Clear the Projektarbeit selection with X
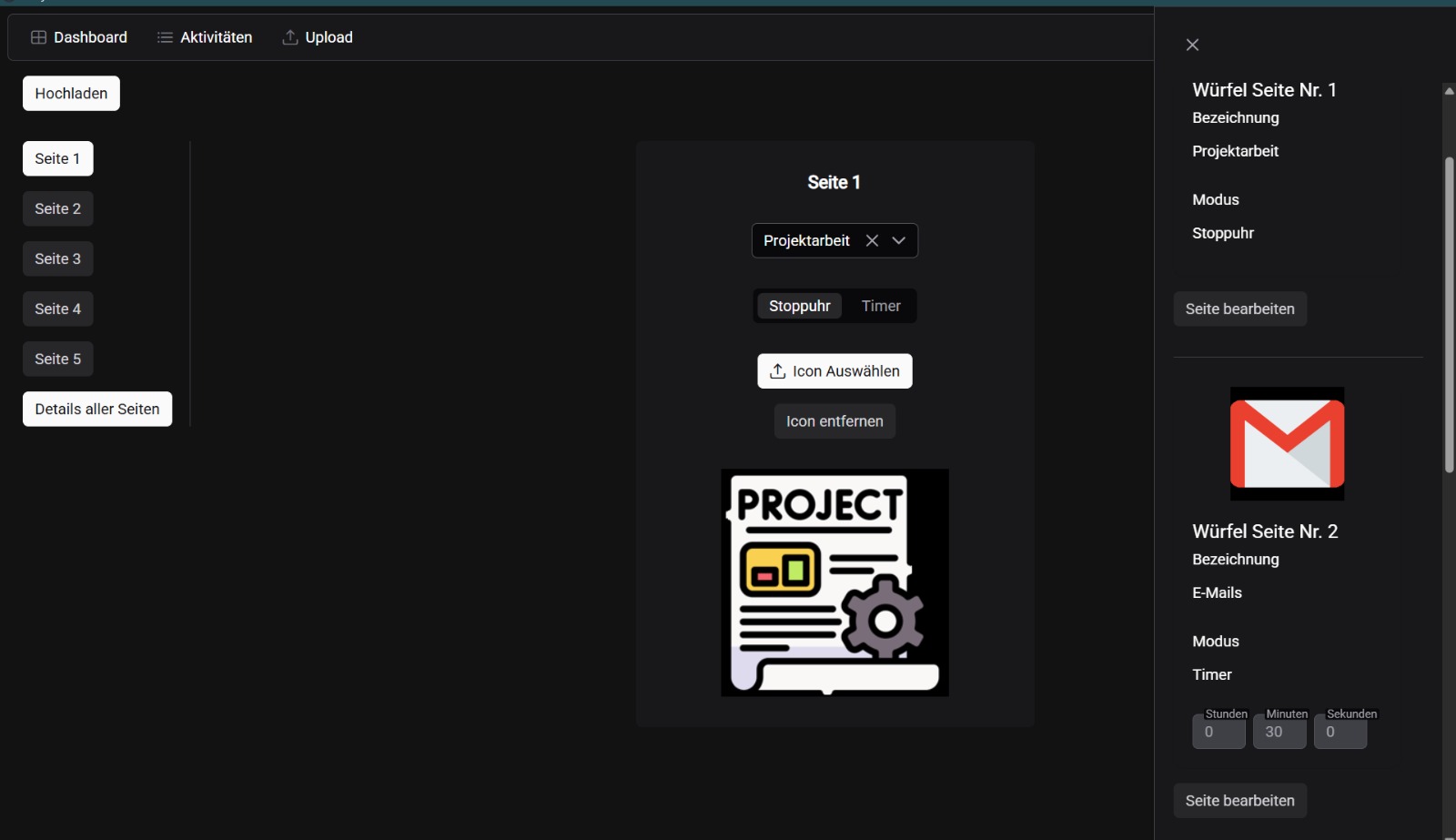The height and width of the screenshot is (840, 1456). coord(872,240)
